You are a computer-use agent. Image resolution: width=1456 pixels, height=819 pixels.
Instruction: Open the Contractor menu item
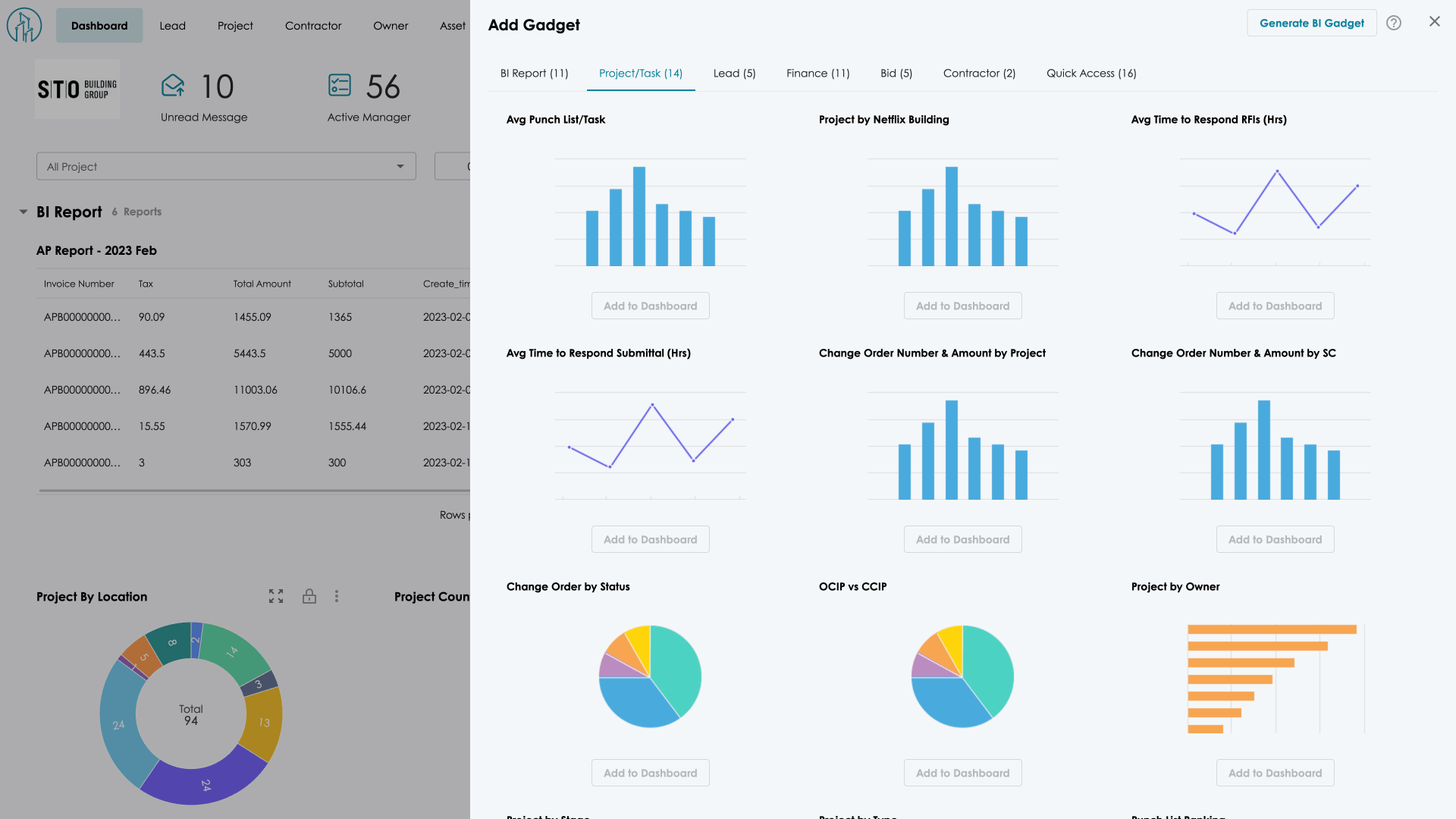313,26
